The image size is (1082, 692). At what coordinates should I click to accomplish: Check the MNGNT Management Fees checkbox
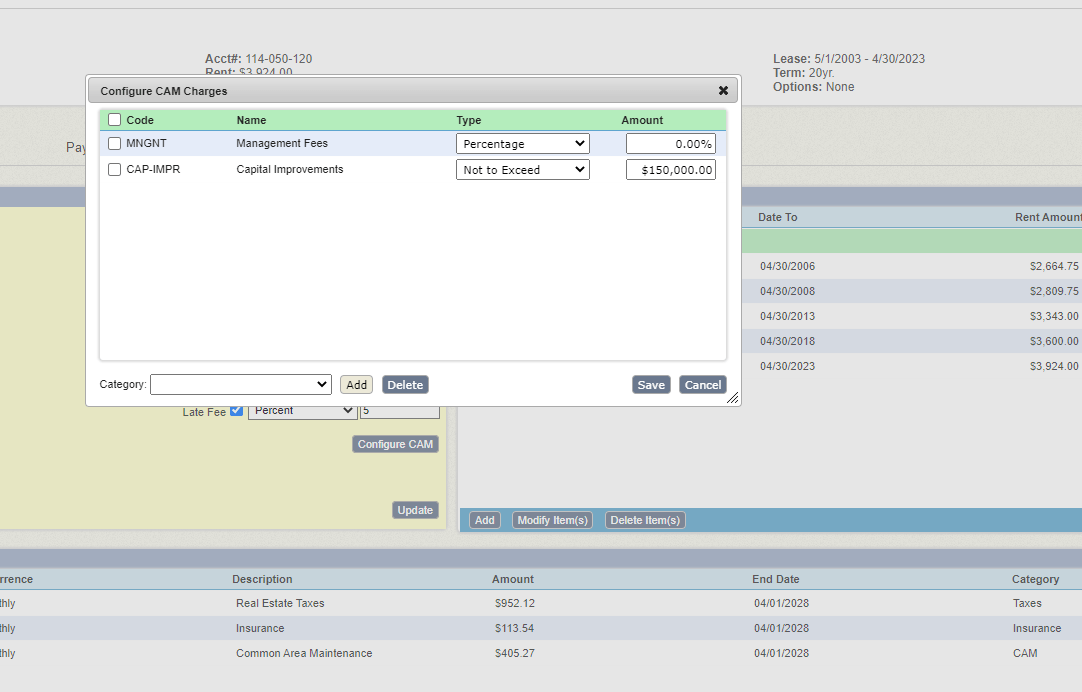[x=114, y=143]
